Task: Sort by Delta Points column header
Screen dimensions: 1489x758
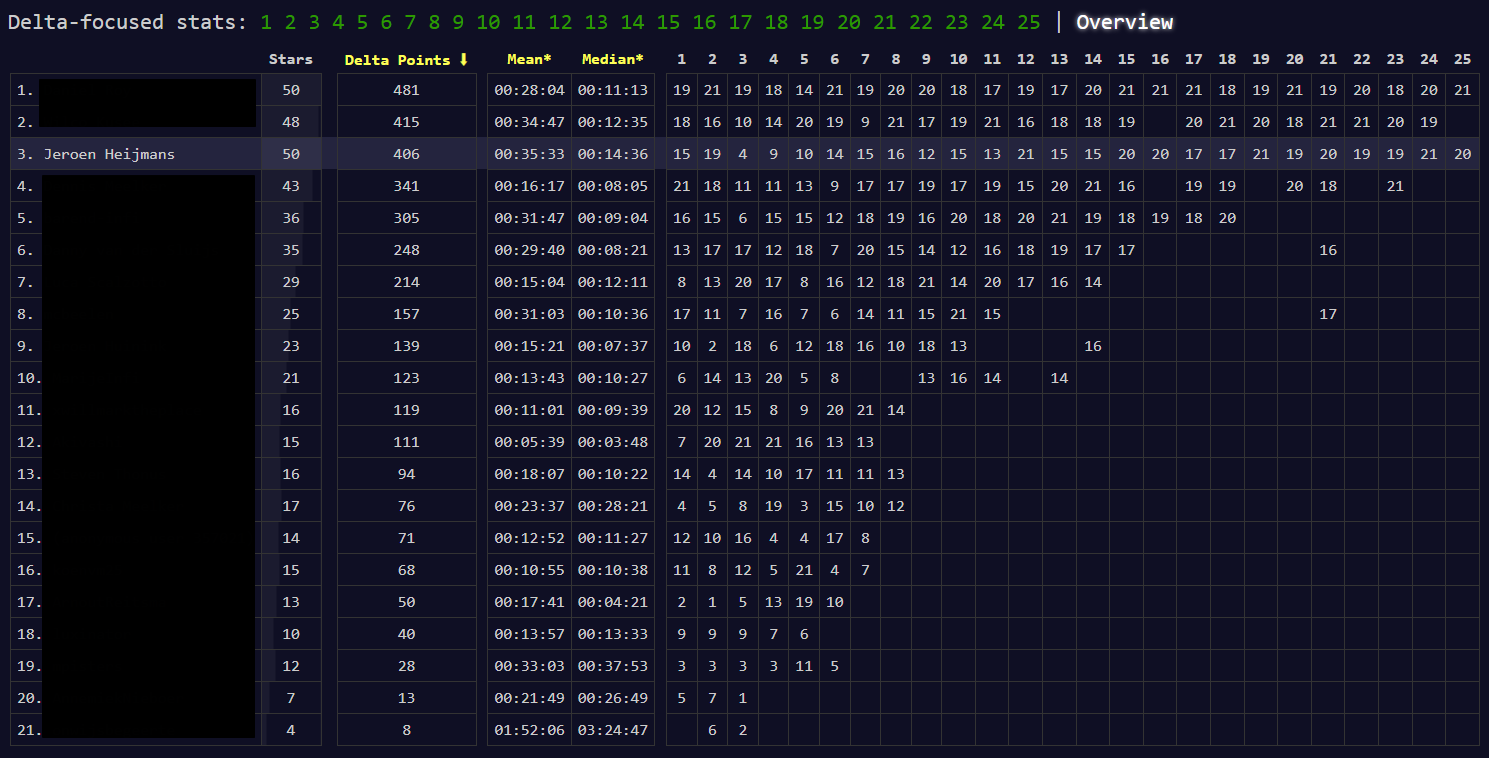Action: [x=406, y=60]
